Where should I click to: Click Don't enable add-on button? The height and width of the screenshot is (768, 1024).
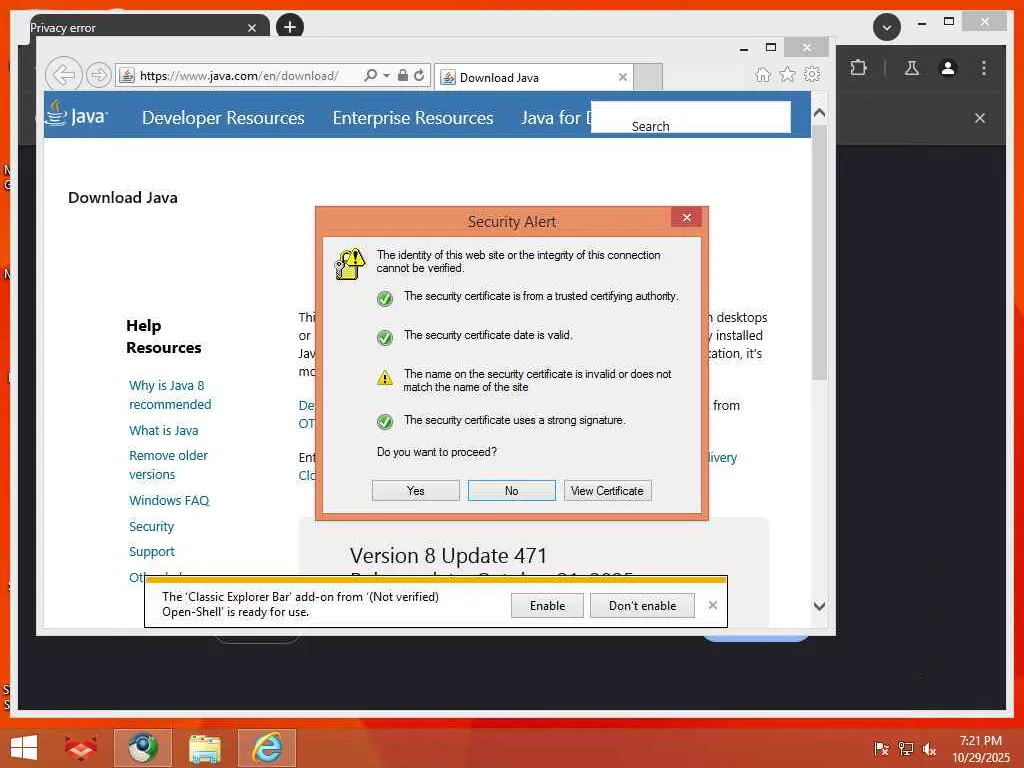tap(642, 605)
